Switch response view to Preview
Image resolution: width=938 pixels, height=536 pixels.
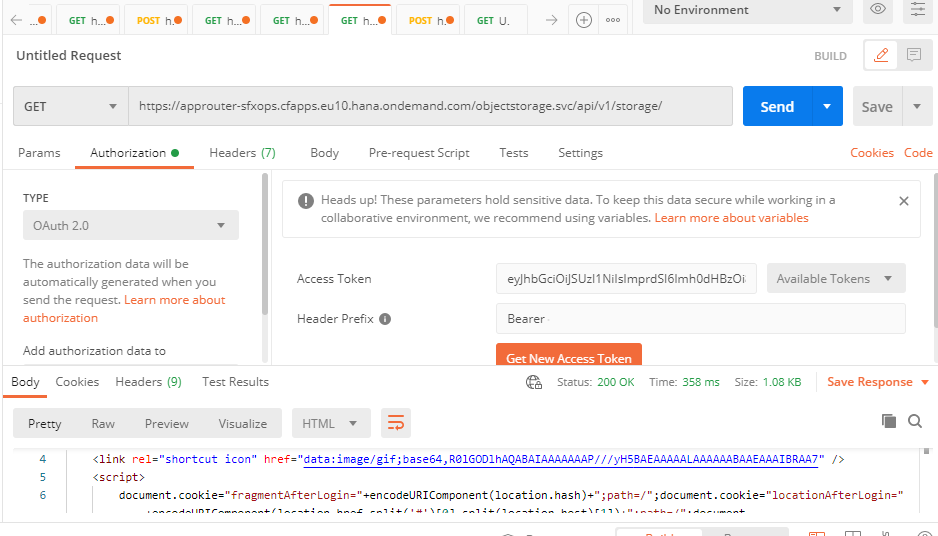[x=166, y=424]
